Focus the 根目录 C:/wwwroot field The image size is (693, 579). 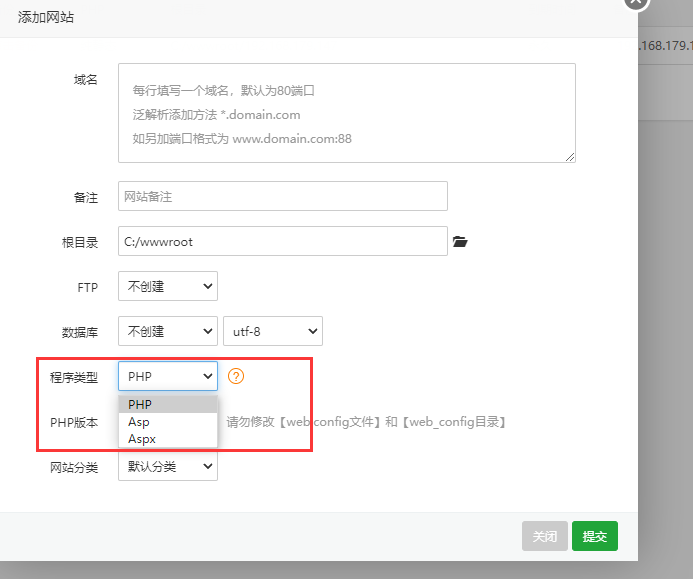pyautogui.click(x=283, y=241)
